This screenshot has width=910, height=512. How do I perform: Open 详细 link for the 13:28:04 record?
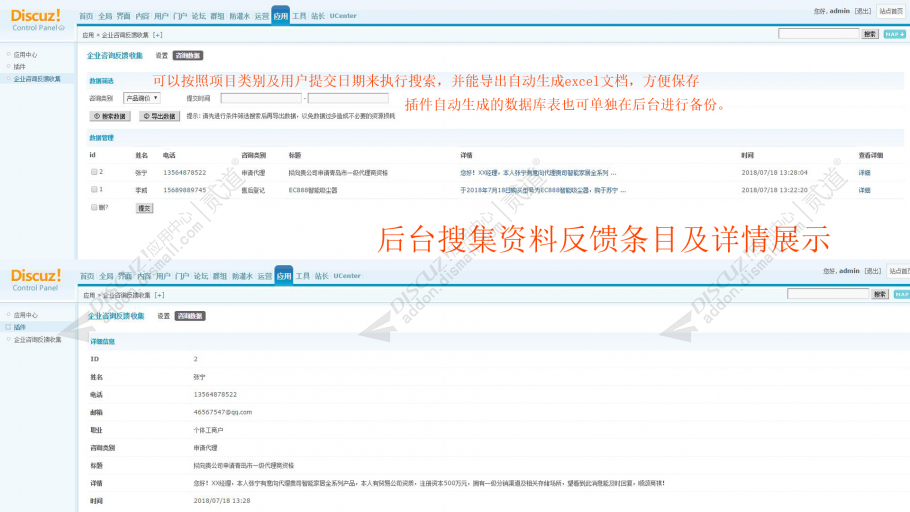pyautogui.click(x=864, y=173)
